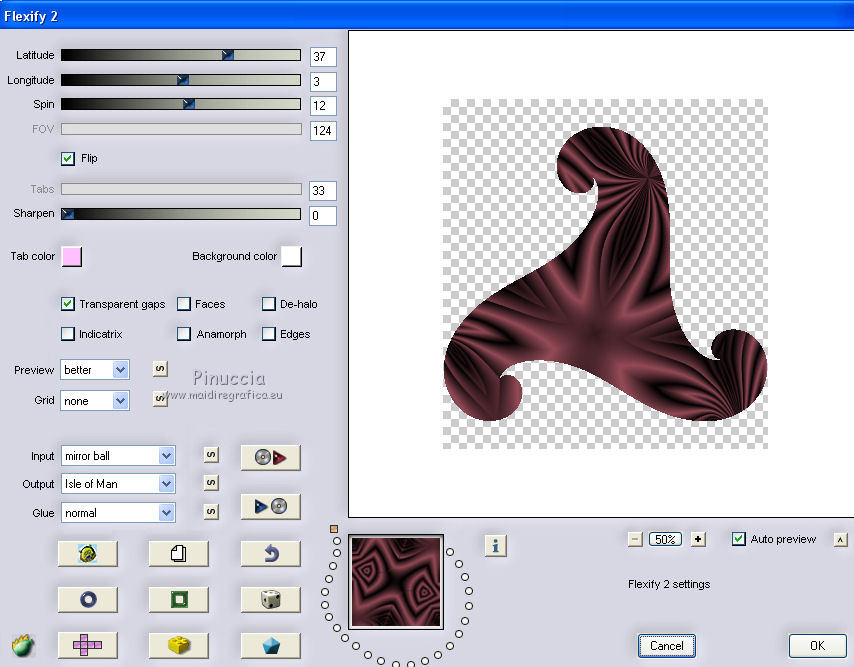Enable the Faces checkbox
The height and width of the screenshot is (667, 854).
pyautogui.click(x=184, y=304)
